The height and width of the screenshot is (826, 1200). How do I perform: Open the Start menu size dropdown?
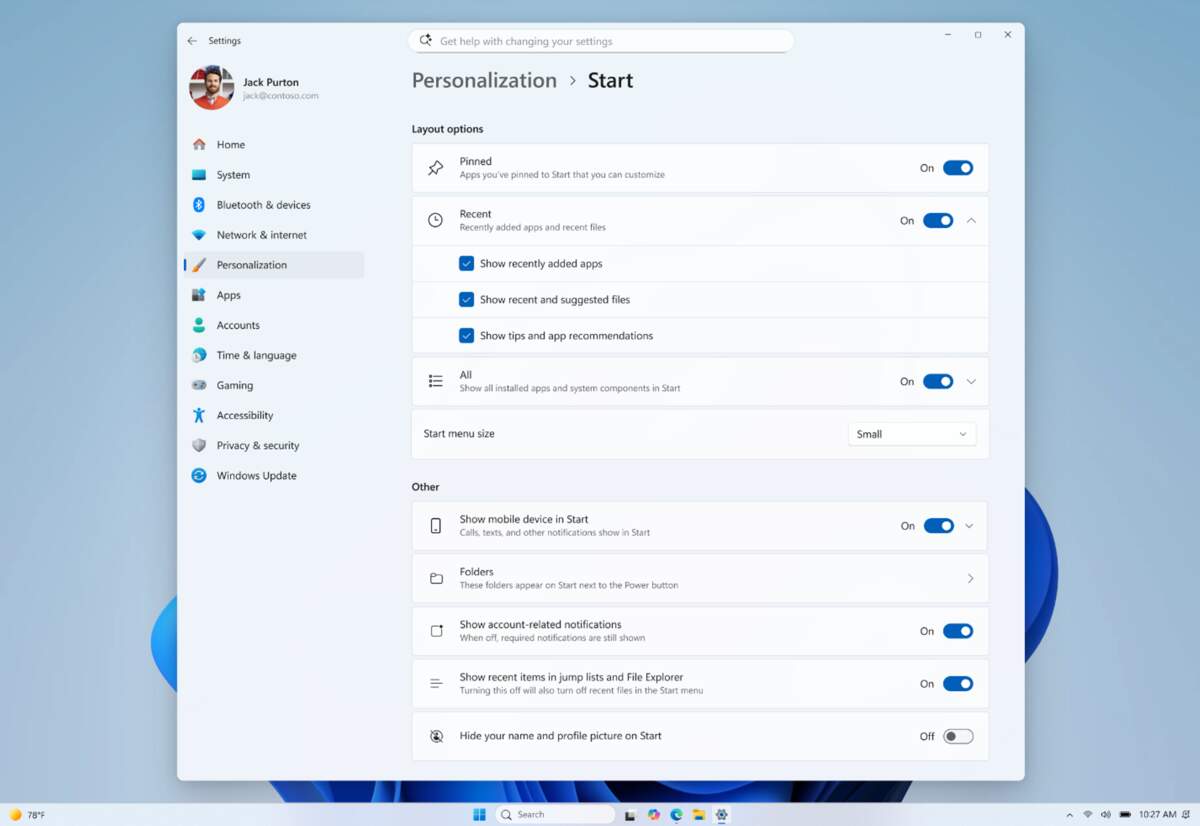911,434
